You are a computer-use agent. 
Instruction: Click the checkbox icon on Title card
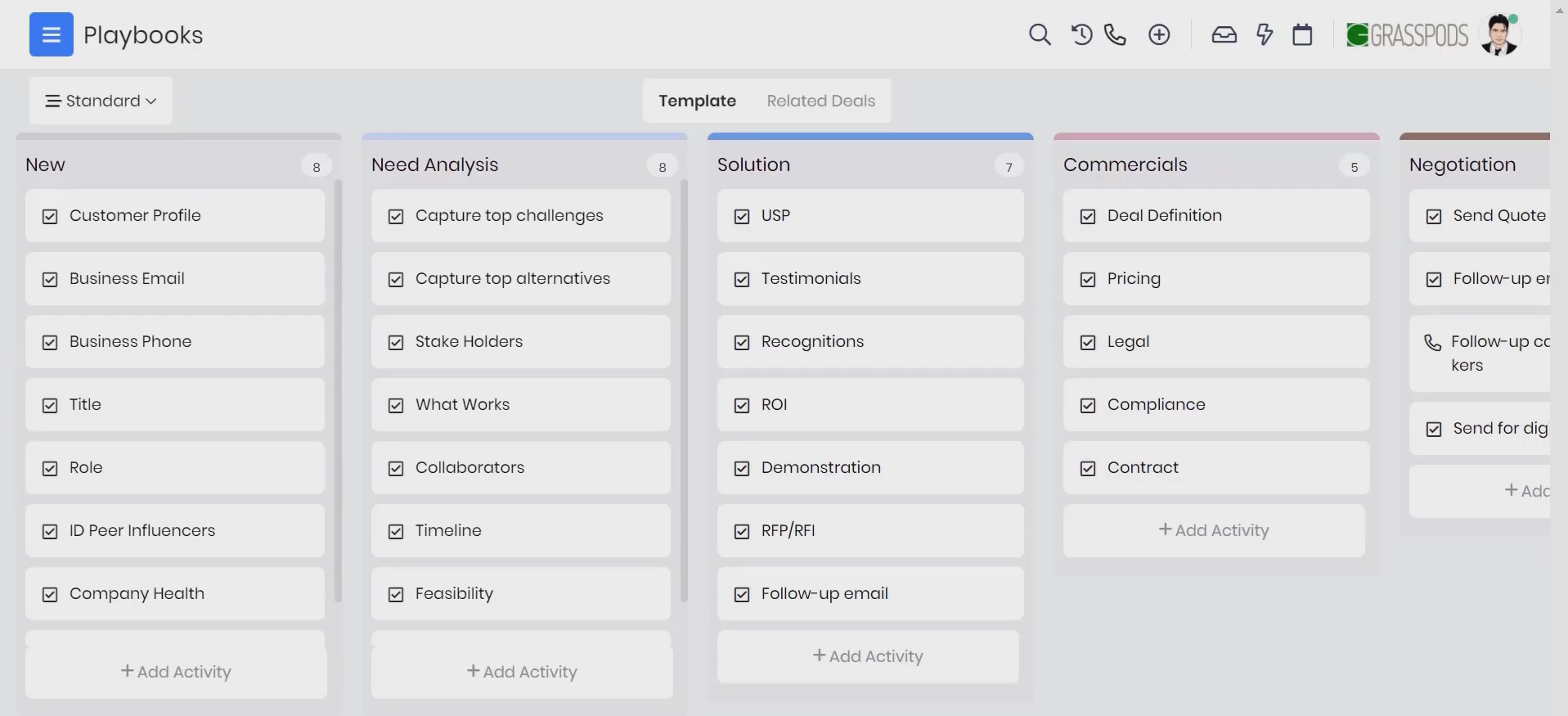tap(50, 405)
